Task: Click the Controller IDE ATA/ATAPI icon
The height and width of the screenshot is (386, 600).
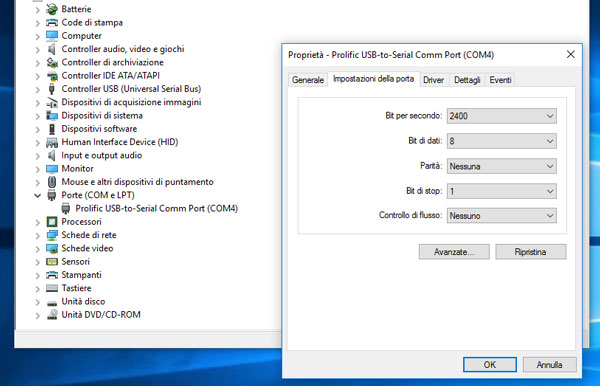Action: click(52, 76)
